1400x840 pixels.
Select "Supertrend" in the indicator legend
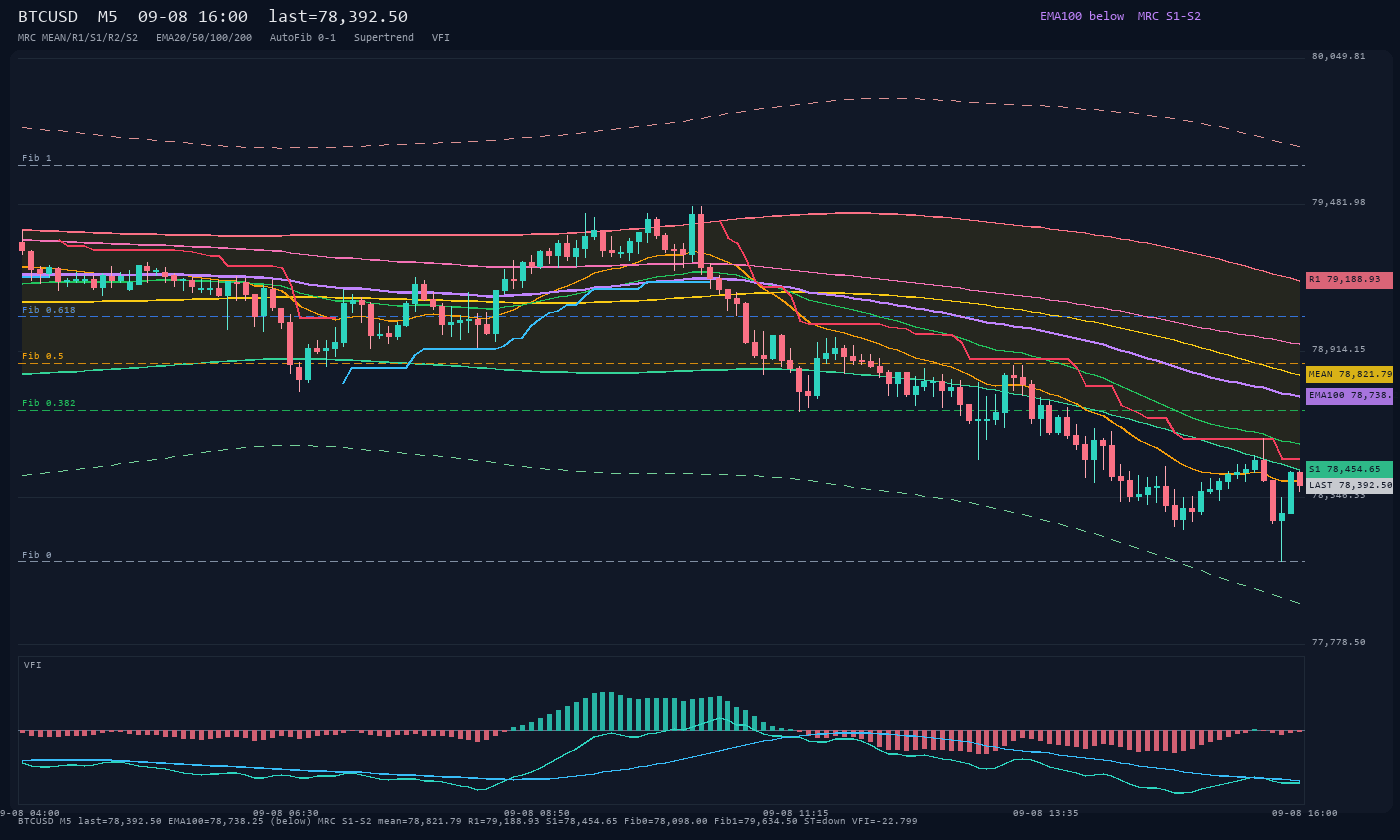[x=384, y=37]
